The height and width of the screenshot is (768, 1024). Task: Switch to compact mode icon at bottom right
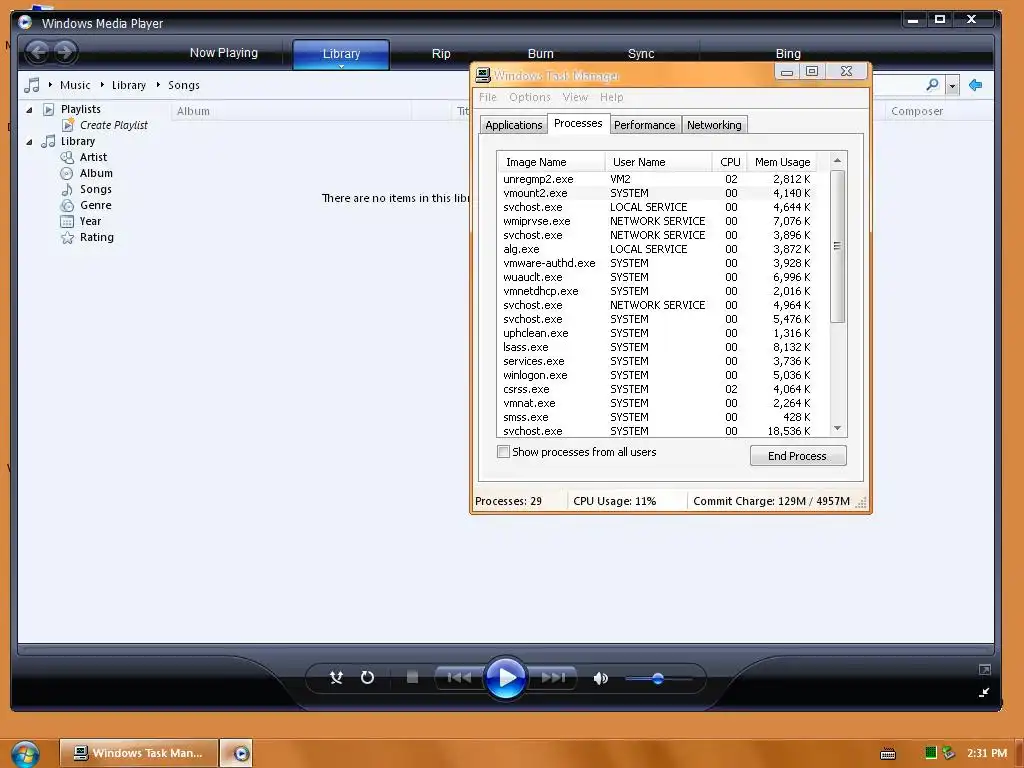tap(984, 692)
